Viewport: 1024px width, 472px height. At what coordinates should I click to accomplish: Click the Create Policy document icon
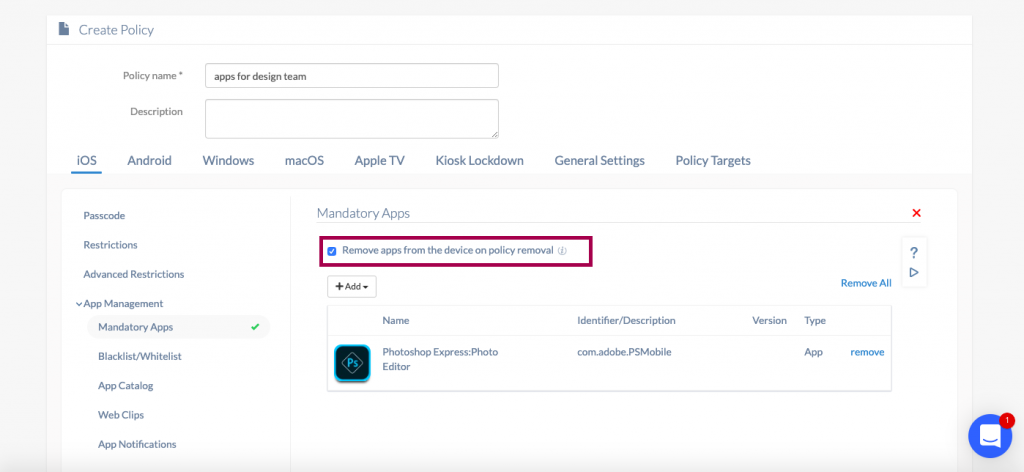coord(64,29)
